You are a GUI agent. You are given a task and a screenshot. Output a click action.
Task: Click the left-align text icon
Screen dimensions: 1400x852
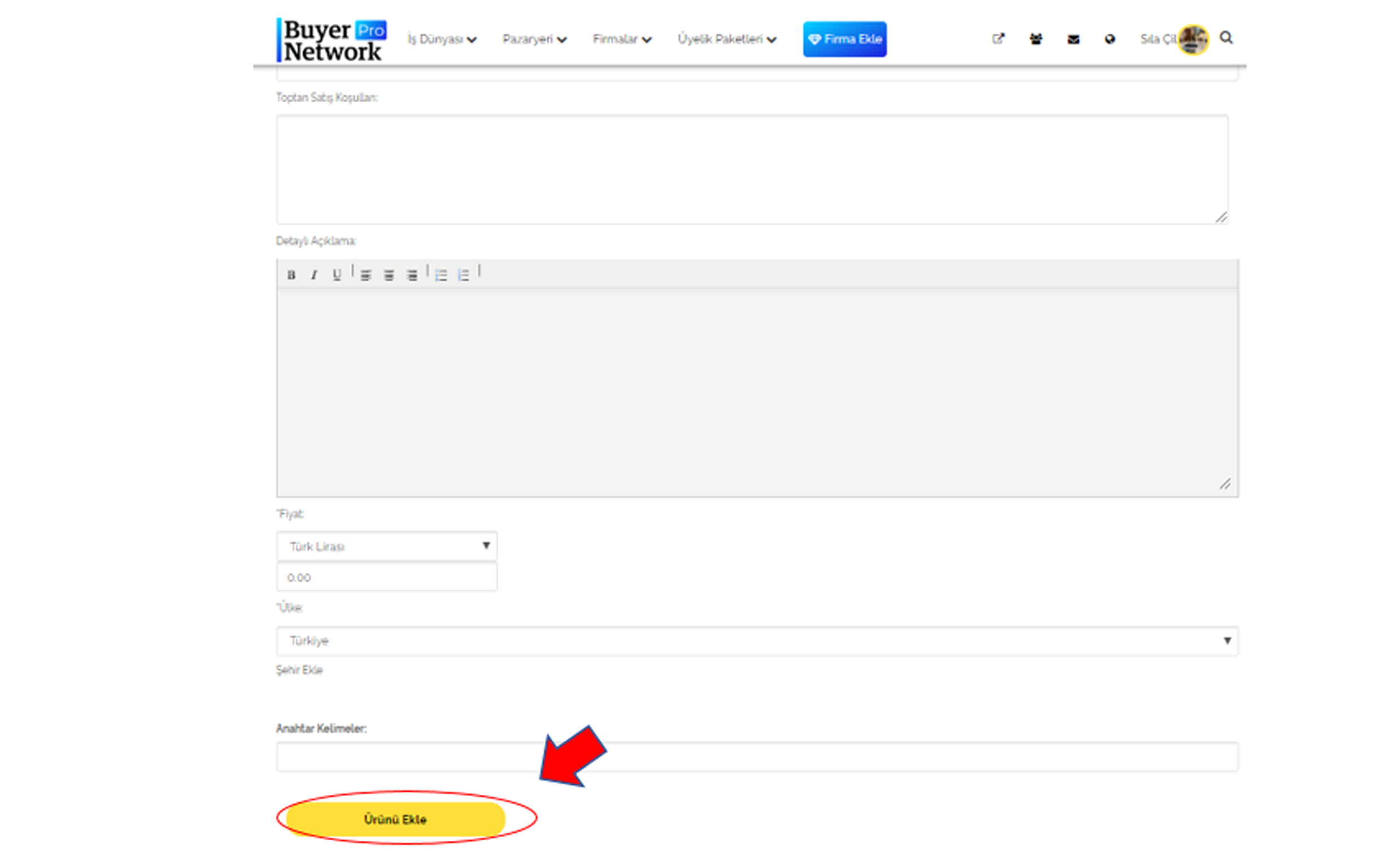click(365, 274)
